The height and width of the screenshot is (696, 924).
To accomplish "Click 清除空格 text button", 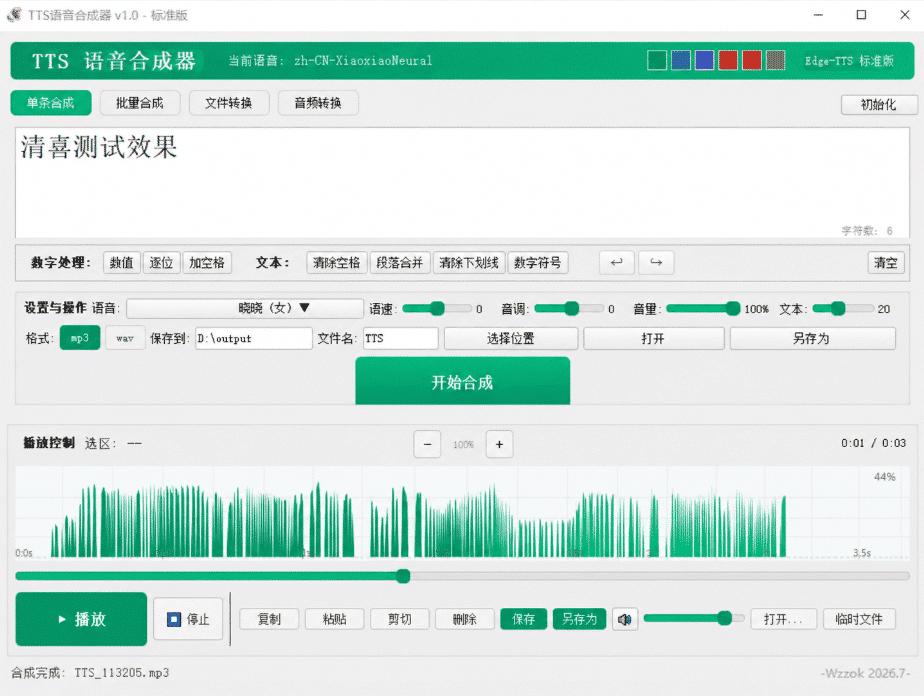I will coord(336,263).
